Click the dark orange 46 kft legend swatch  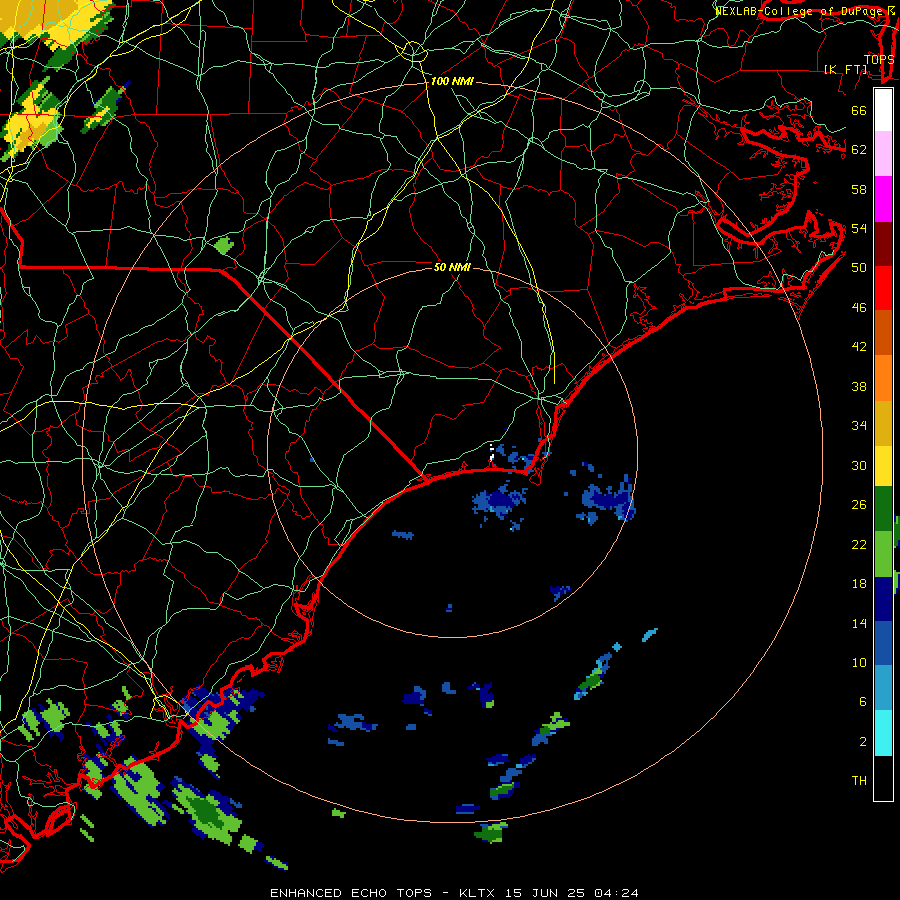883,333
